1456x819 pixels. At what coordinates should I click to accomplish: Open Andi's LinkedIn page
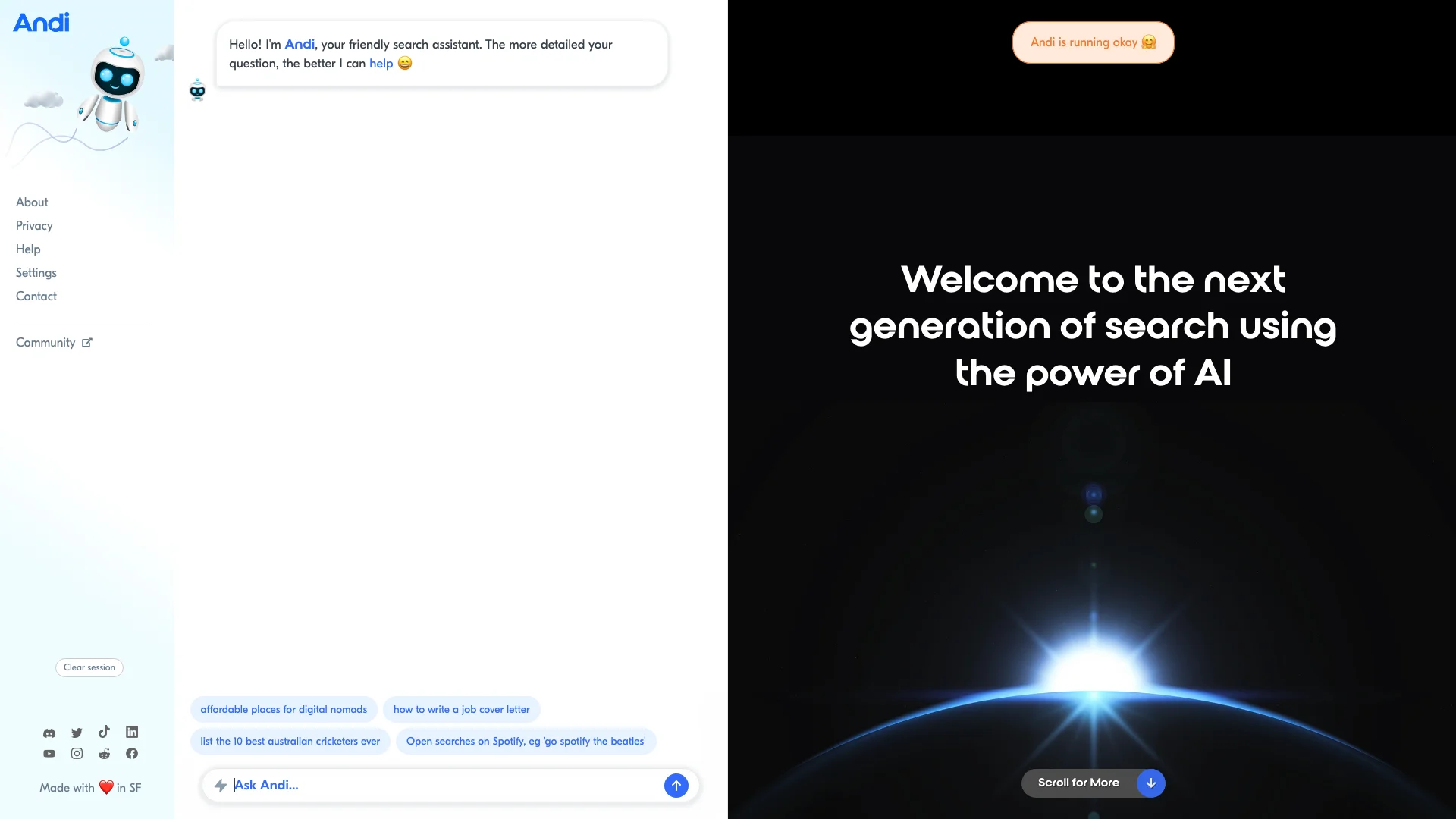pos(132,732)
